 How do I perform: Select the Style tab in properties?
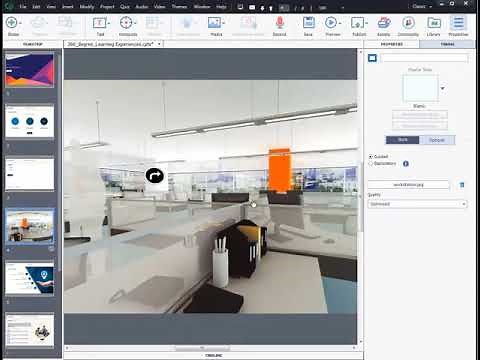click(x=402, y=140)
